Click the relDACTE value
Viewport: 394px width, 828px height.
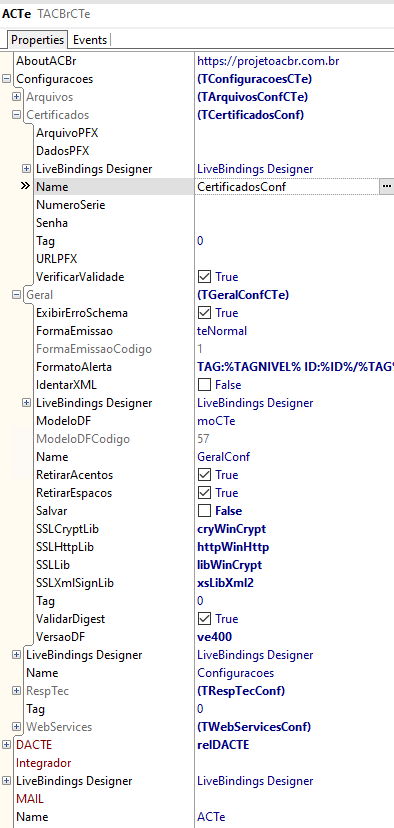tap(223, 745)
